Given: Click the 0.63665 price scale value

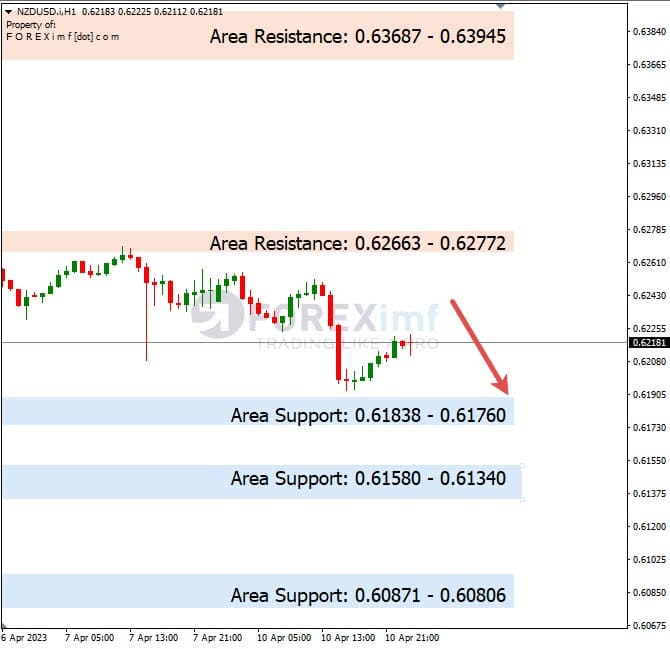Looking at the screenshot, I should point(649,65).
